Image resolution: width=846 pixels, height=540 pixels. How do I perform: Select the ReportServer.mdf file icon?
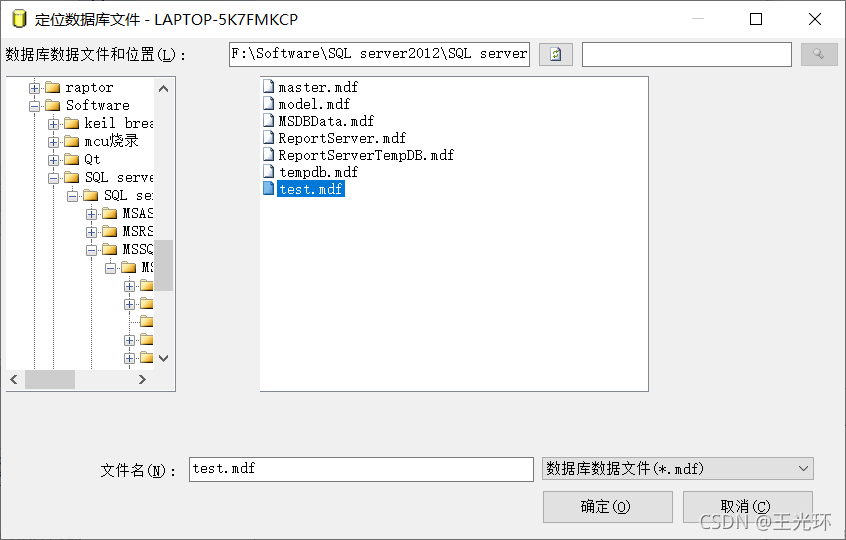pos(268,138)
